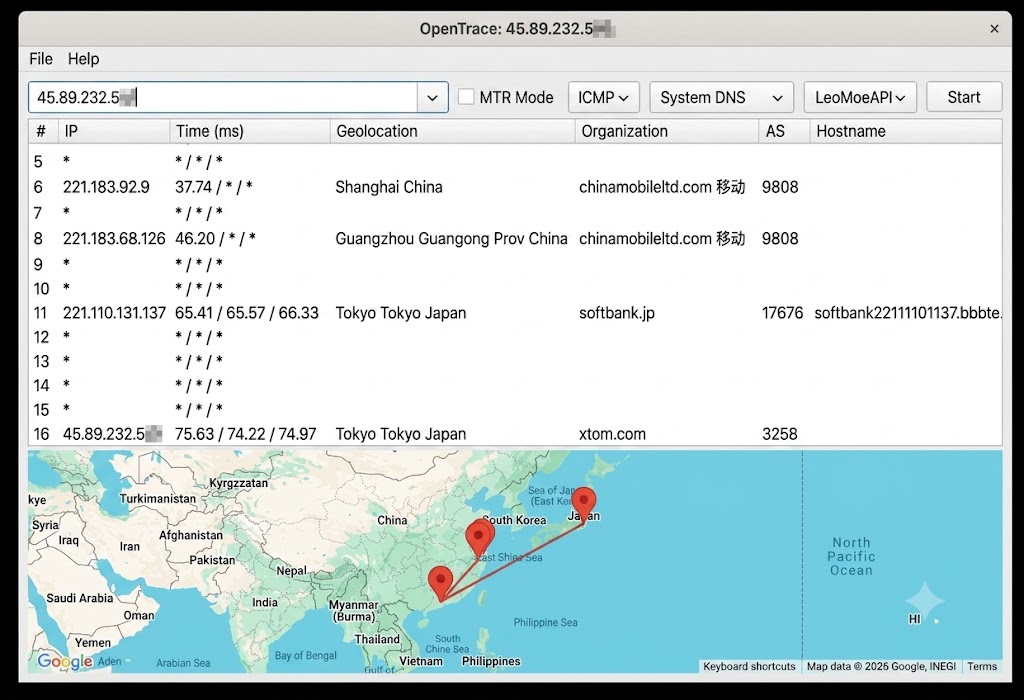The image size is (1024, 700).
Task: Click the map pin near Shanghai
Action: [x=479, y=537]
